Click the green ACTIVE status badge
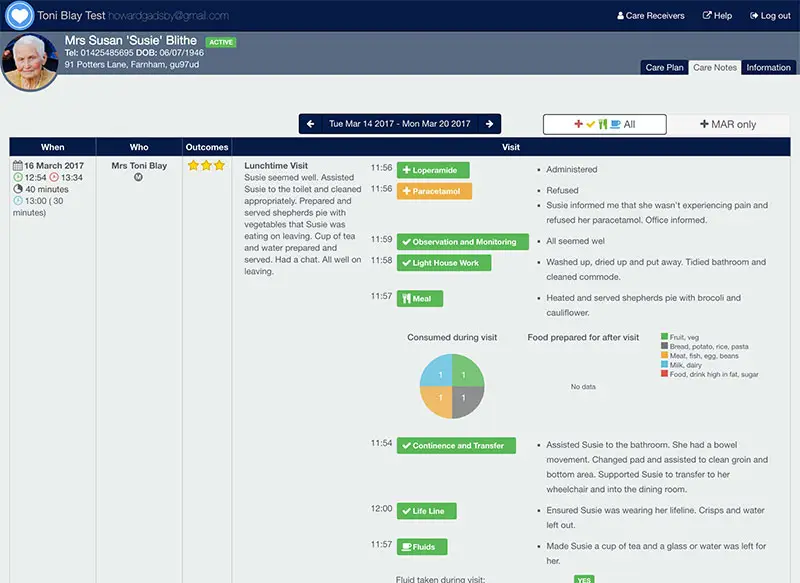Image resolution: width=800 pixels, height=583 pixels. point(221,42)
